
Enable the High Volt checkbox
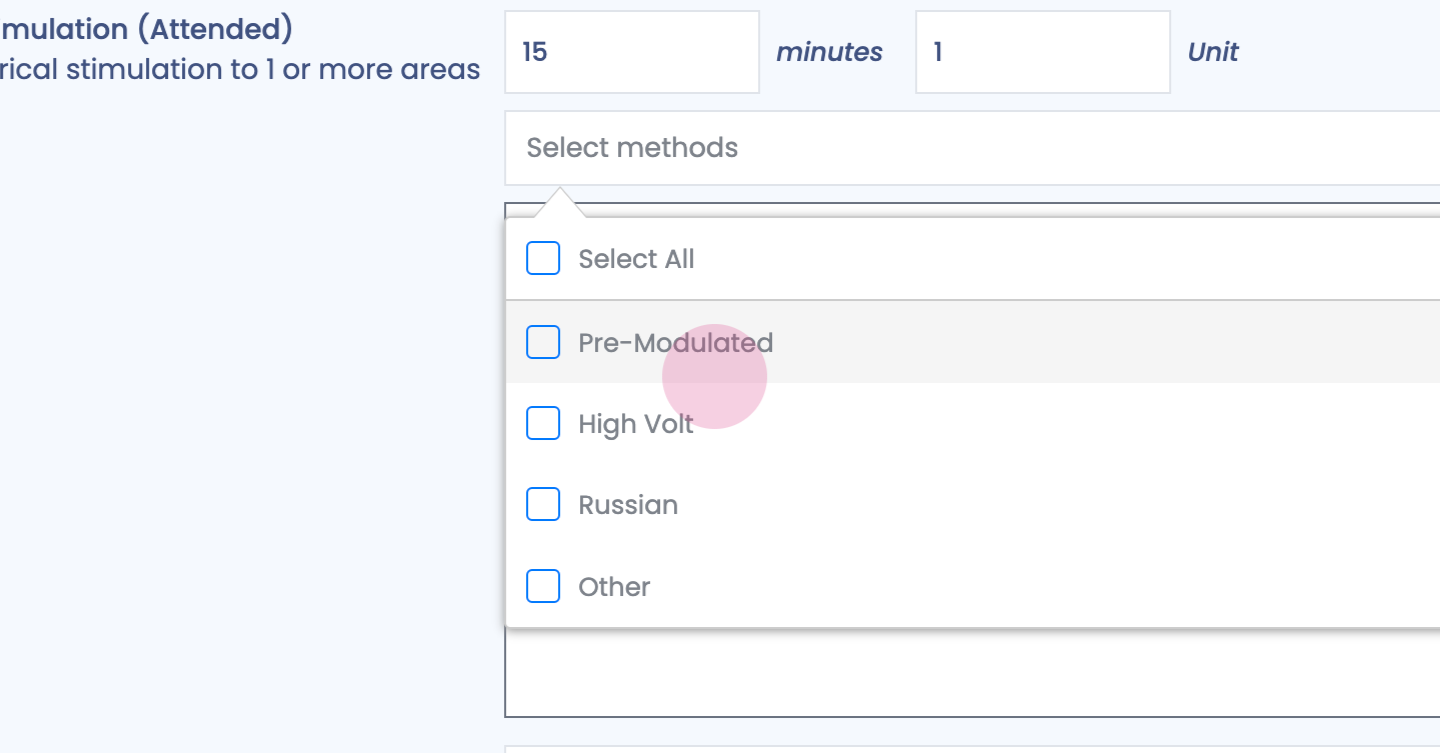coord(543,423)
